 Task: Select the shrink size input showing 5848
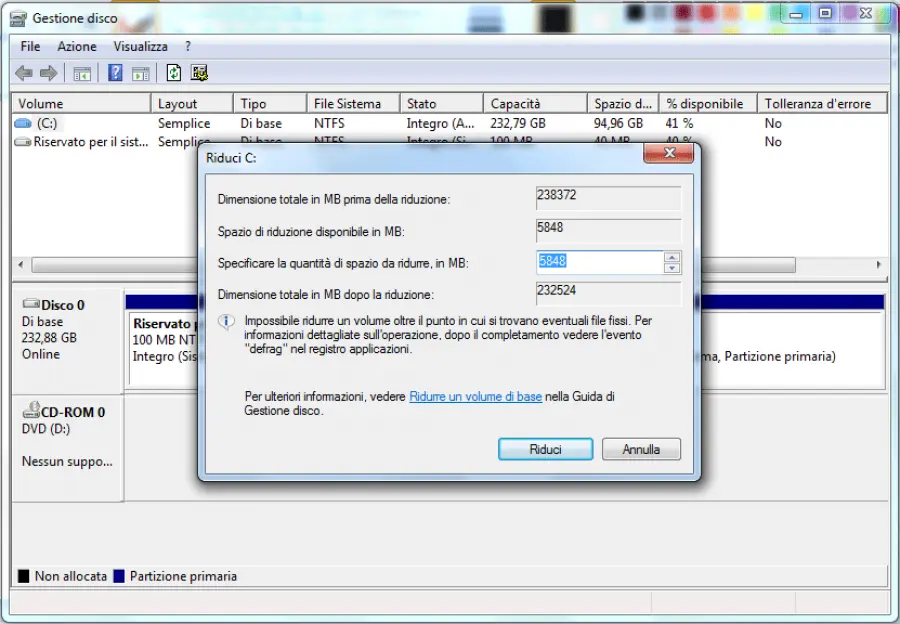(x=600, y=261)
